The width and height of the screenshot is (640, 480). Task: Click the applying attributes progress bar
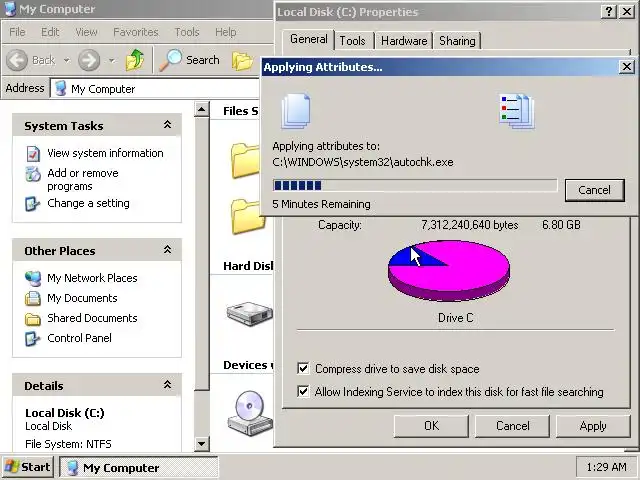(x=415, y=186)
